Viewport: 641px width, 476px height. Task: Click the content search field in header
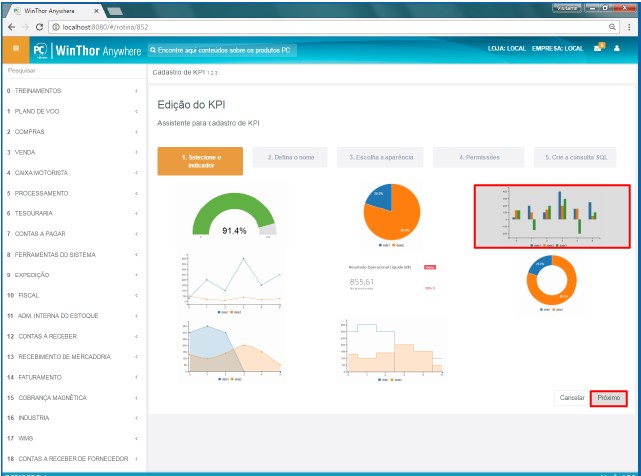[x=222, y=50]
